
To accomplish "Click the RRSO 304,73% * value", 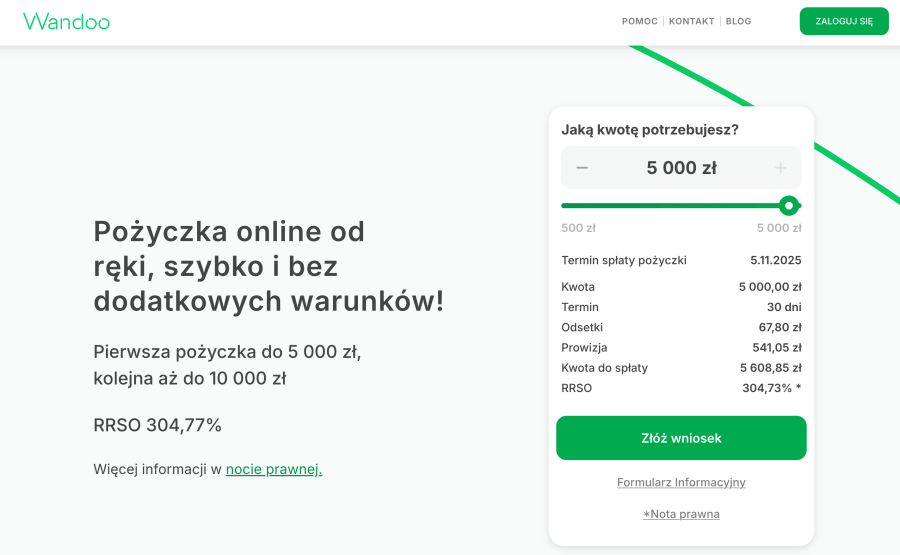I will 771,388.
